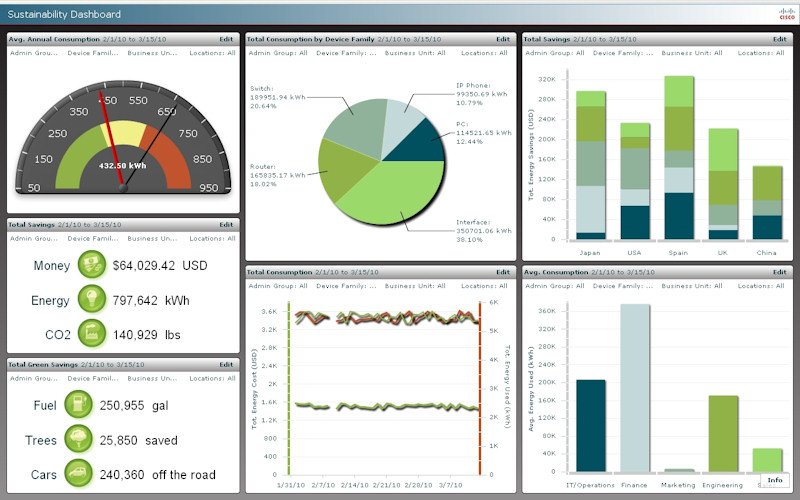Click the Cisco logo in header
The width and height of the screenshot is (800, 500).
click(786, 14)
